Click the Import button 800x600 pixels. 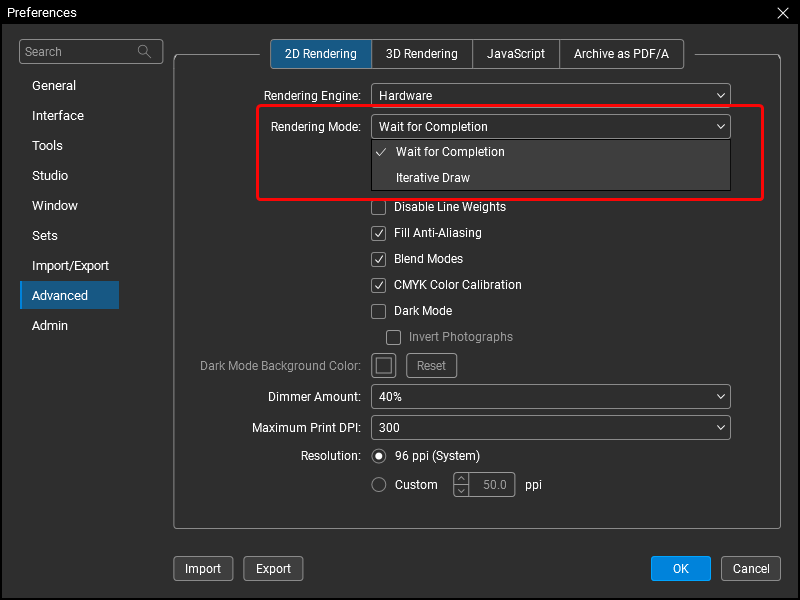(x=203, y=569)
